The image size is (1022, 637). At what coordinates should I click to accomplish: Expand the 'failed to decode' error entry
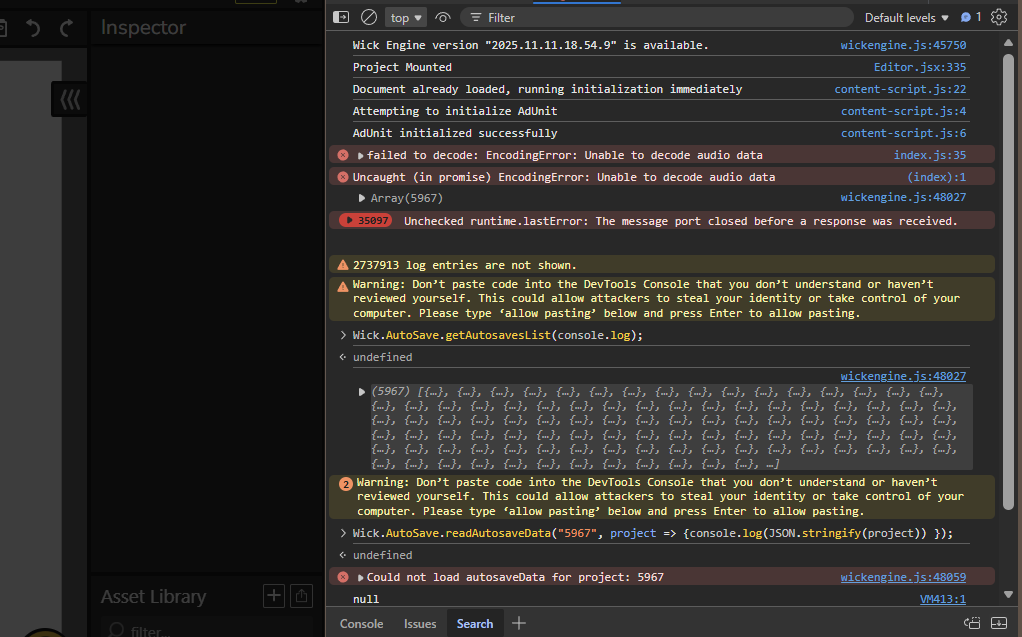point(361,156)
